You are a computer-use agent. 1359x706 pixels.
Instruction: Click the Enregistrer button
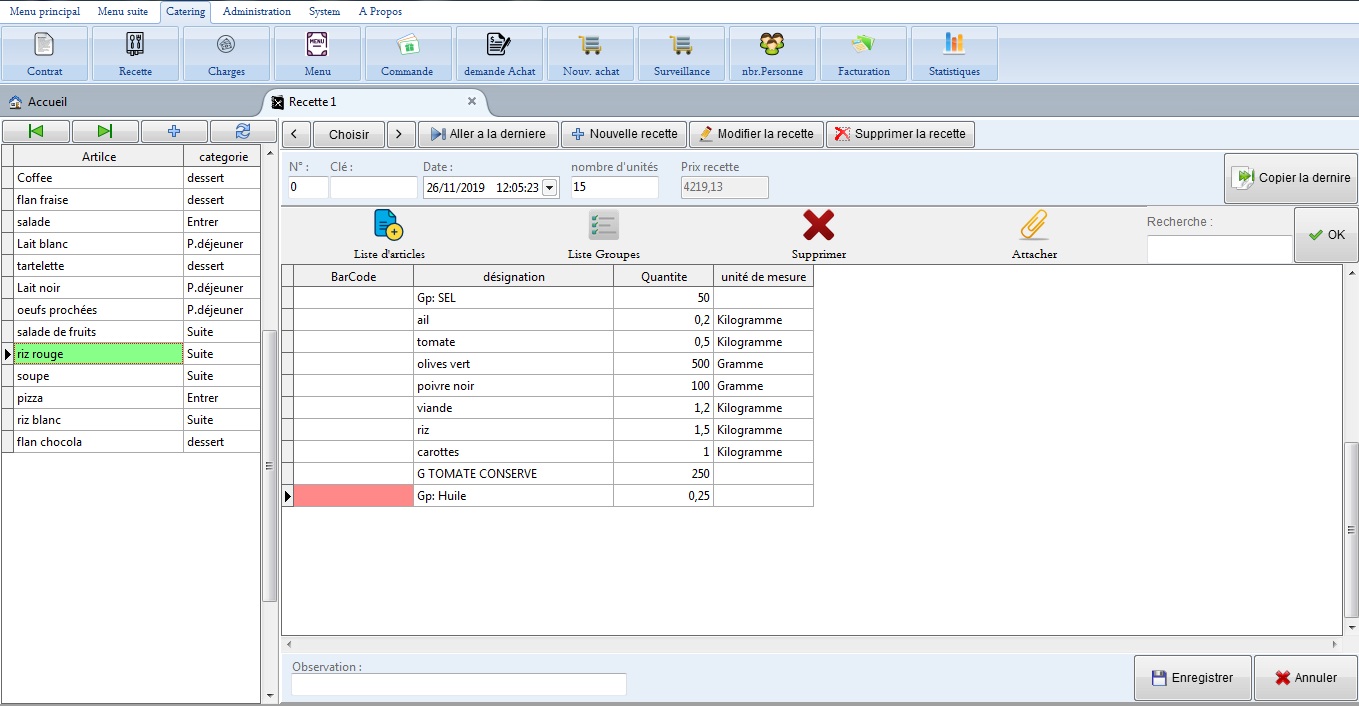tap(1192, 678)
